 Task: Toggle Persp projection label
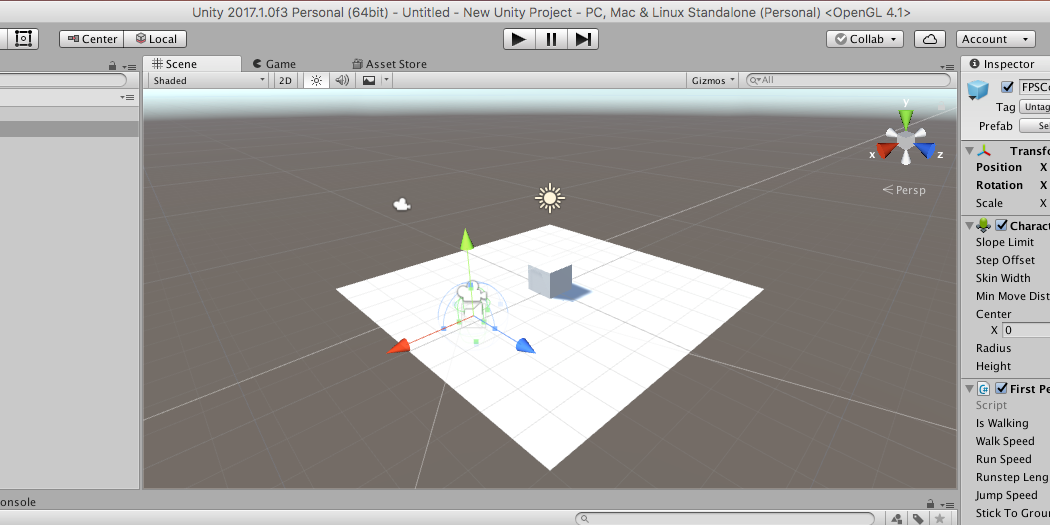[x=904, y=190]
